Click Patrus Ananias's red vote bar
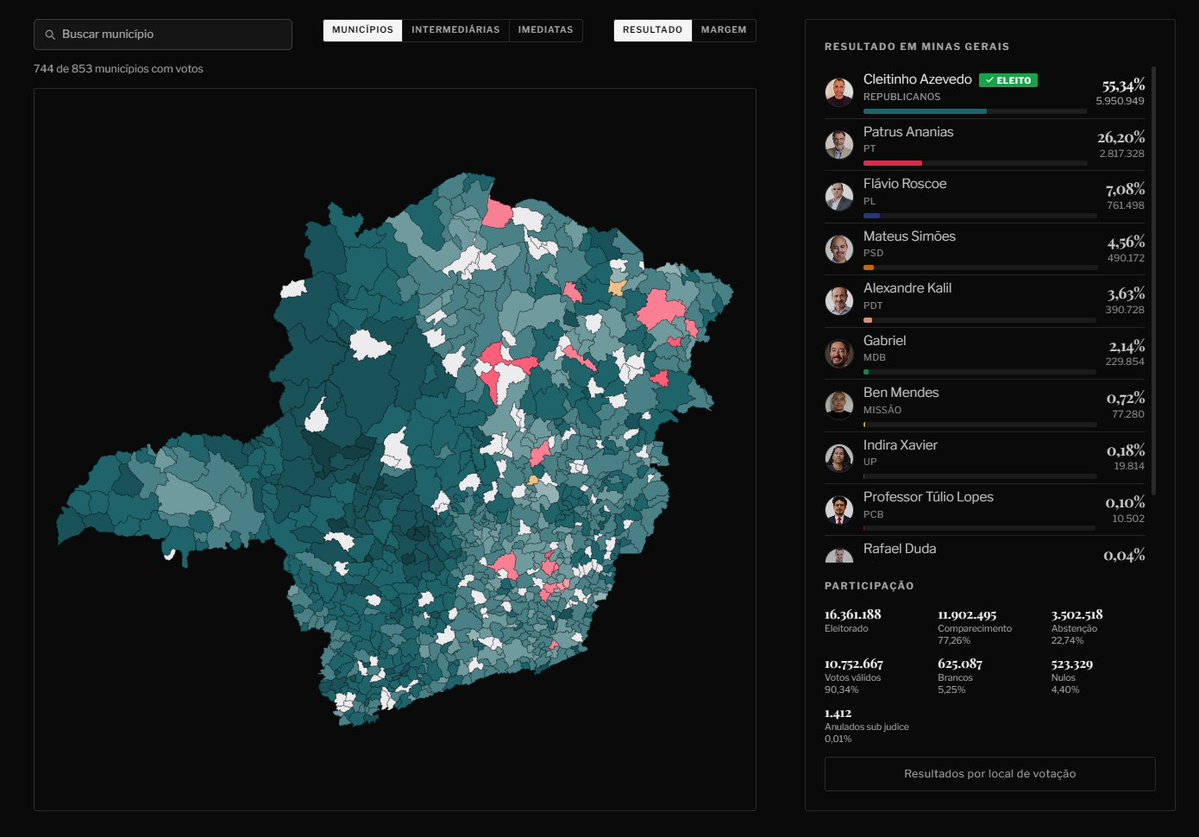This screenshot has width=1199, height=837. 892,164
